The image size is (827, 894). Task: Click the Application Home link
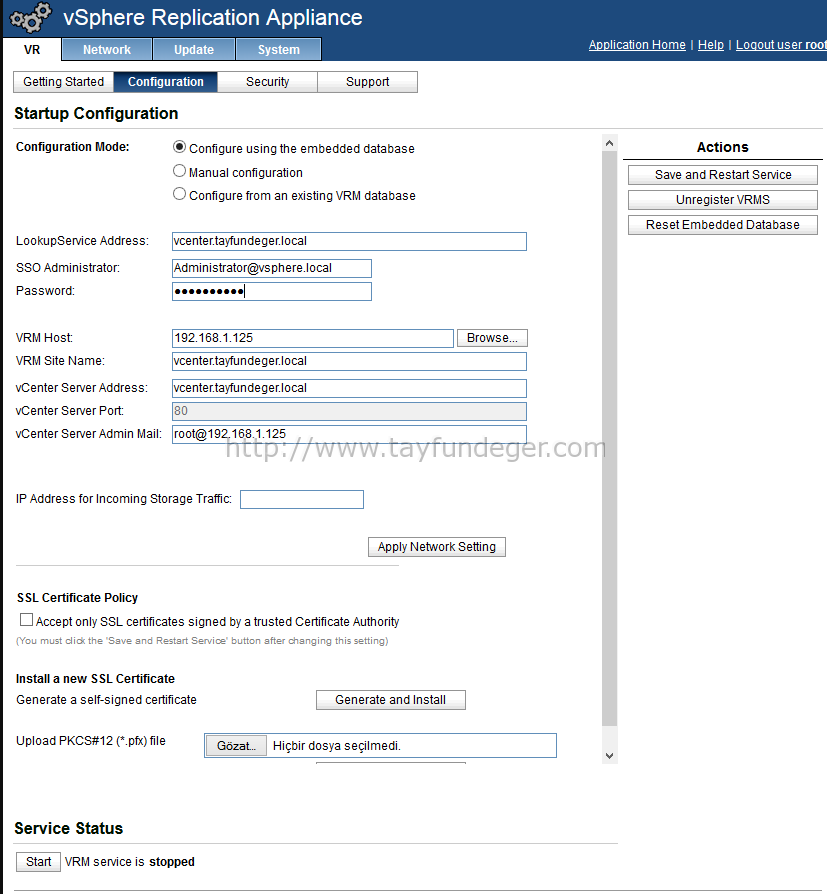pos(637,45)
